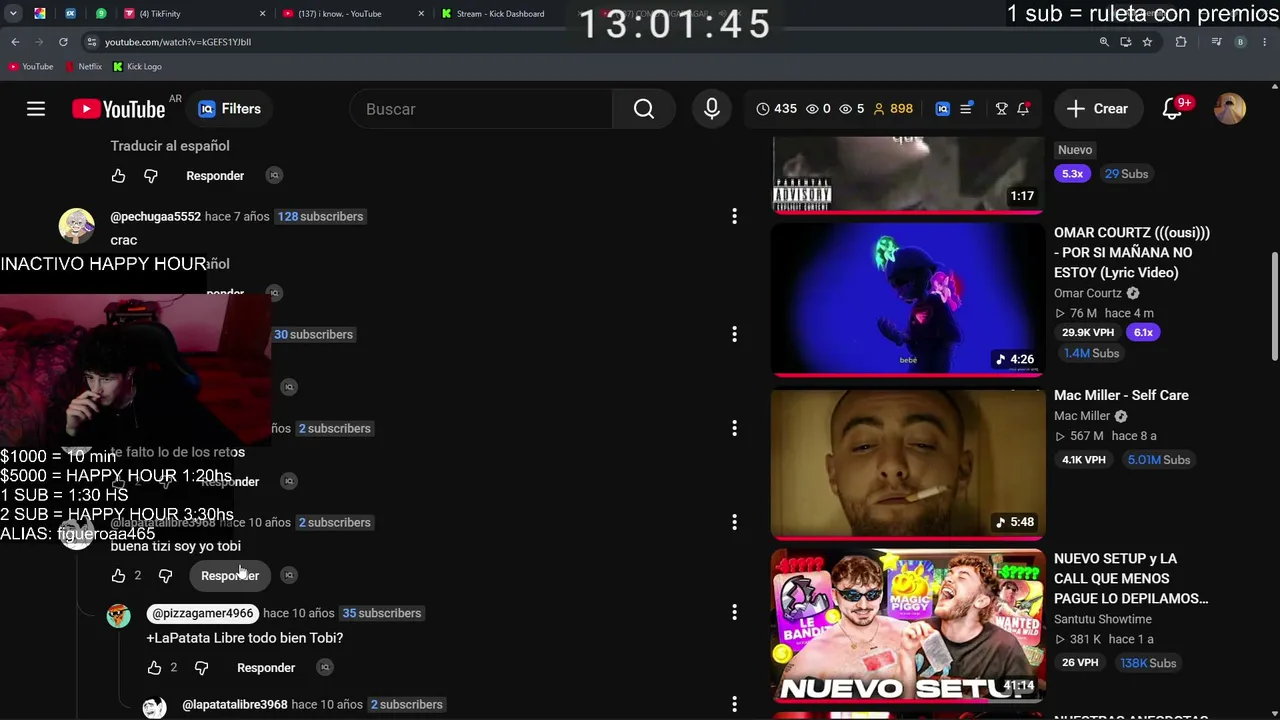Open options menu for @pechugaa5552's comment
This screenshot has height=720, width=1280.
click(734, 216)
